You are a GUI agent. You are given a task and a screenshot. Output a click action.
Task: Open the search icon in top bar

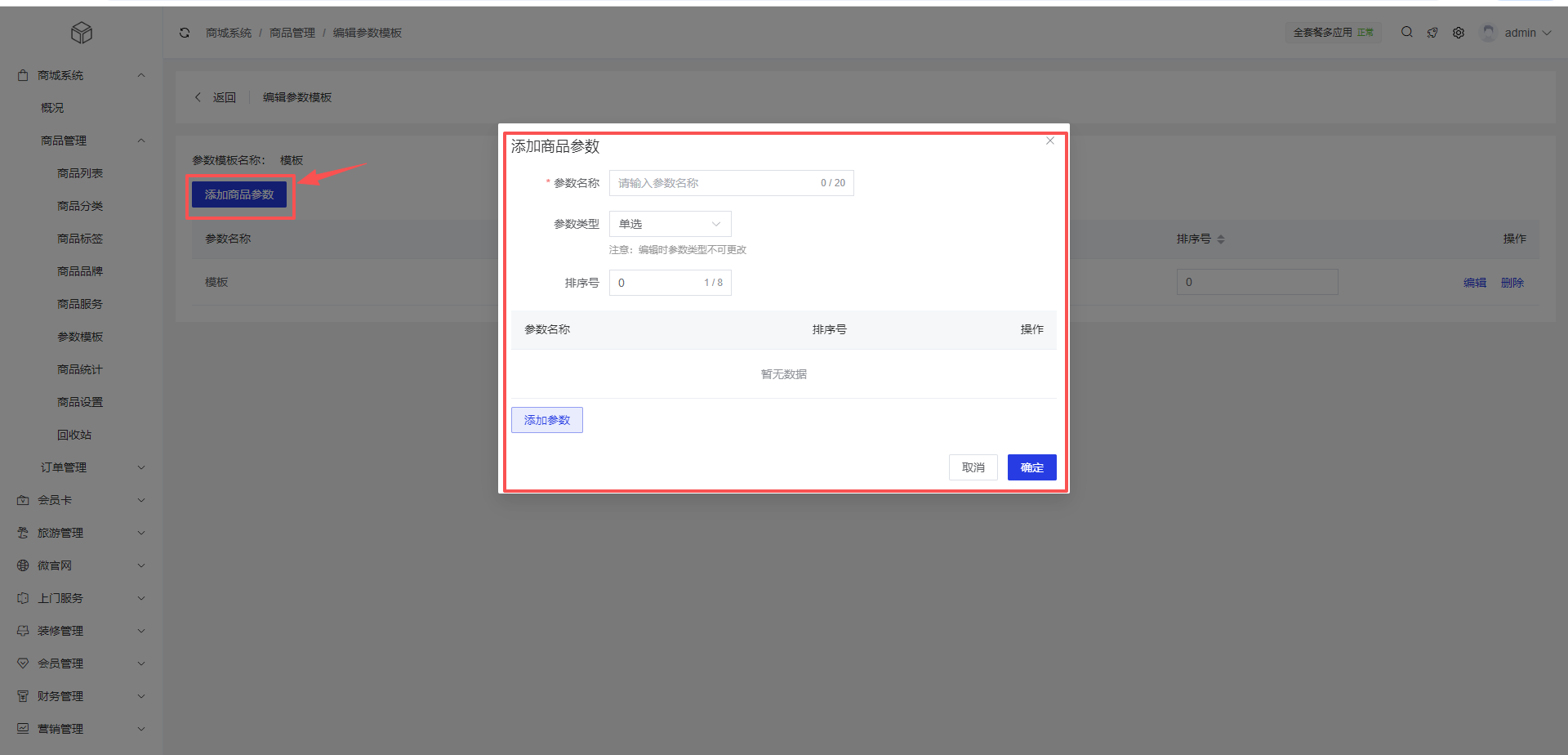click(1406, 33)
